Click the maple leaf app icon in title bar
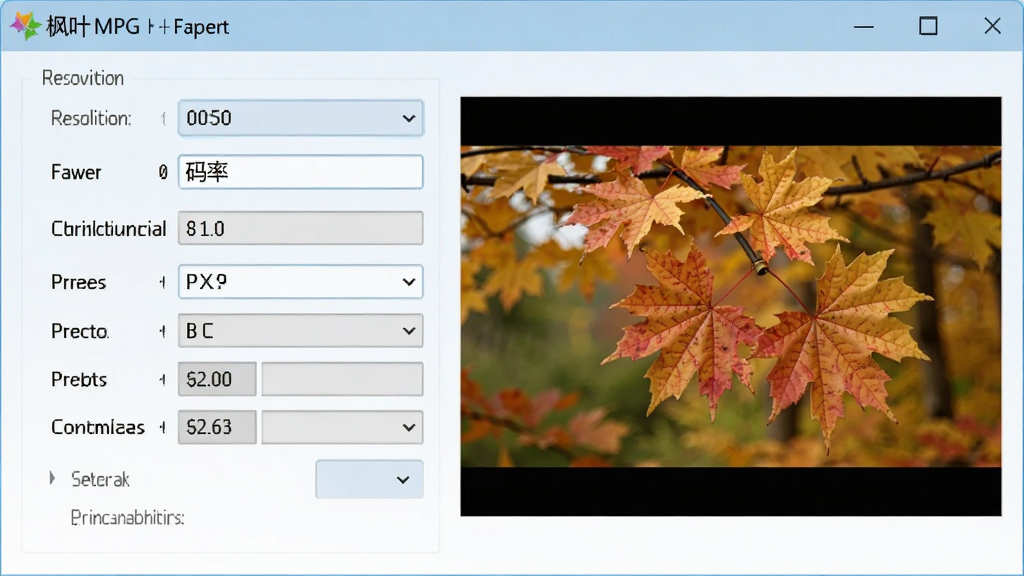This screenshot has width=1024, height=576. (x=25, y=26)
